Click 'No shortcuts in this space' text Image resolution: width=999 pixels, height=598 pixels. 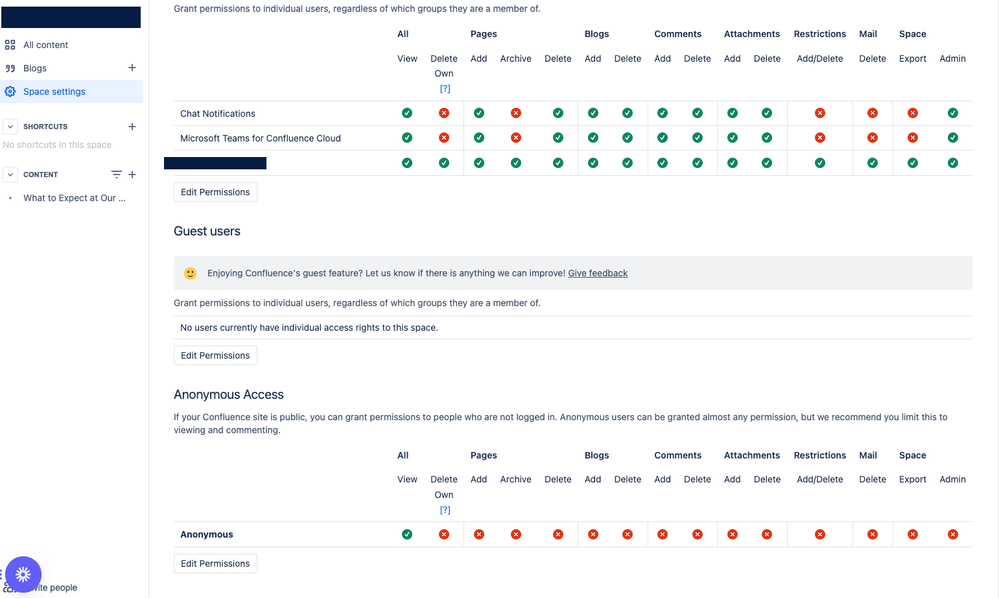tap(57, 145)
